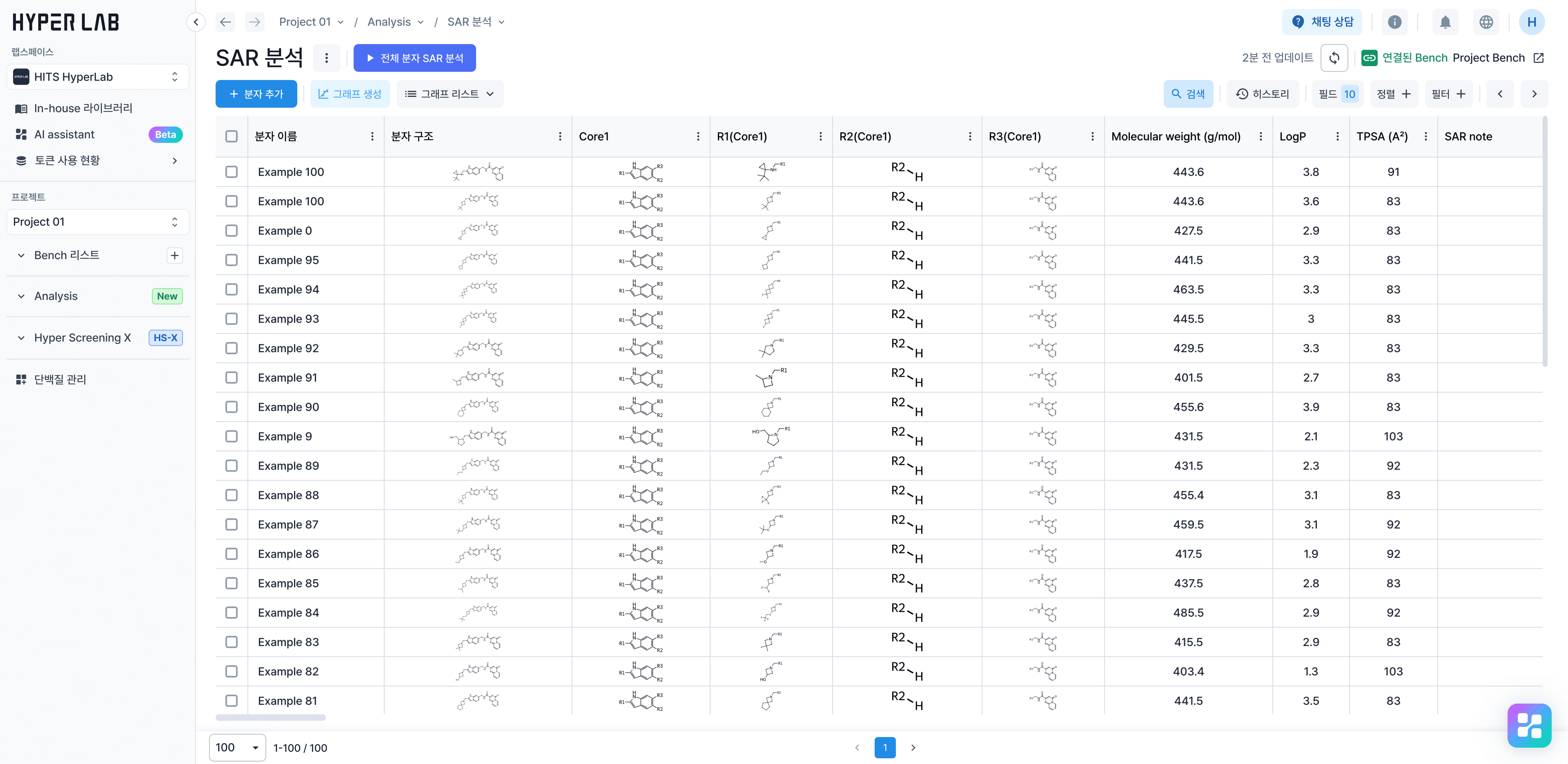Open the H user avatar menu
The height and width of the screenshot is (764, 1568).
pos(1531,22)
